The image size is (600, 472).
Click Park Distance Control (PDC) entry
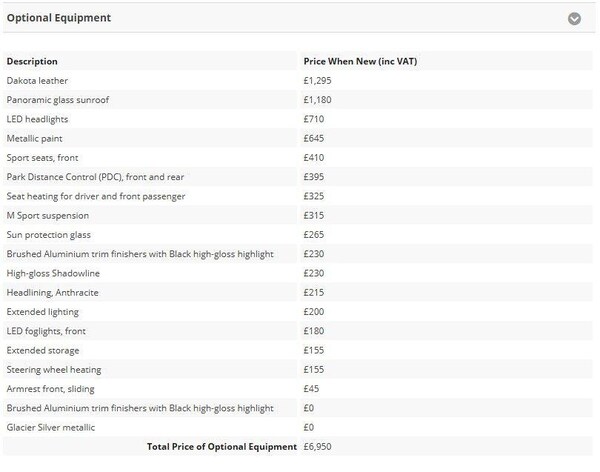pyautogui.click(x=95, y=177)
